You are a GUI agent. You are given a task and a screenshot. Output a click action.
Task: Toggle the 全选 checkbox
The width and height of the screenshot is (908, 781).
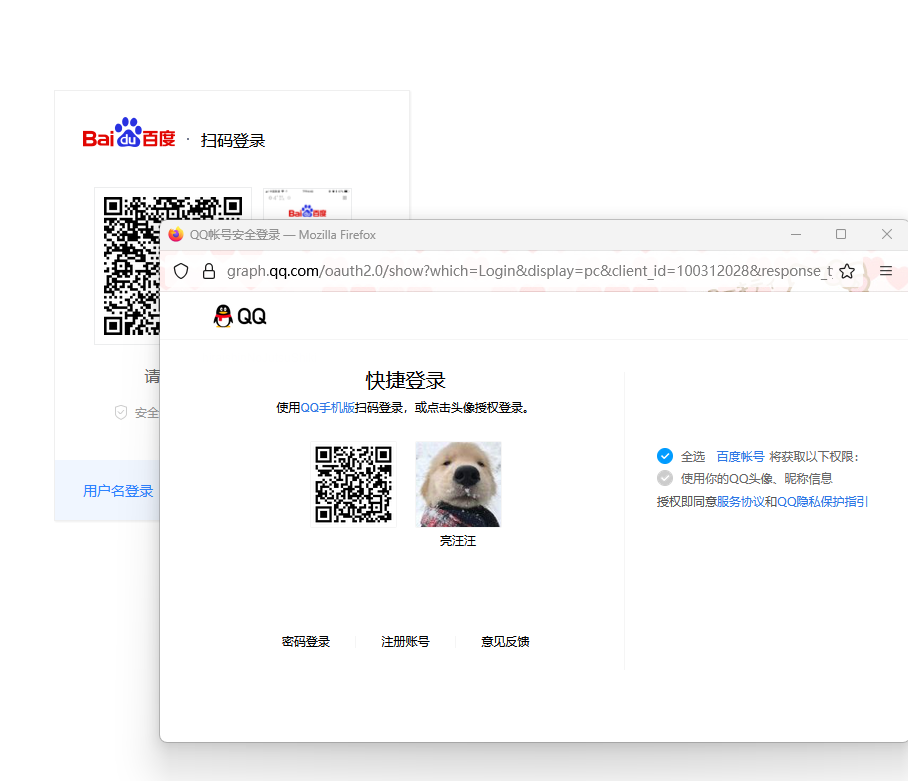(665, 456)
